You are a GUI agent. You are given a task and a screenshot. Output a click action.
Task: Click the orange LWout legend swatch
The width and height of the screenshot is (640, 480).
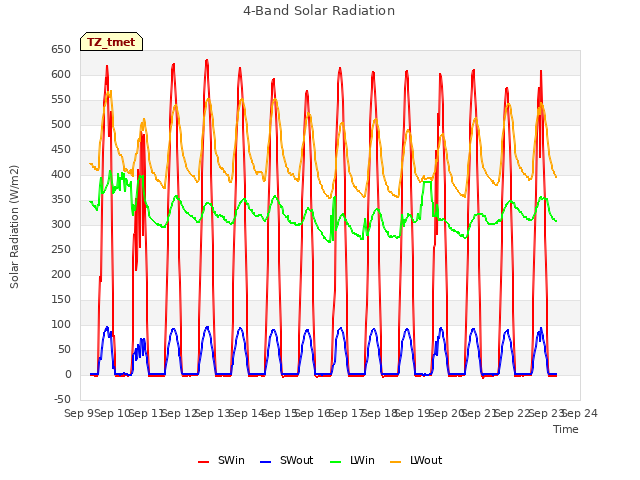396,462
